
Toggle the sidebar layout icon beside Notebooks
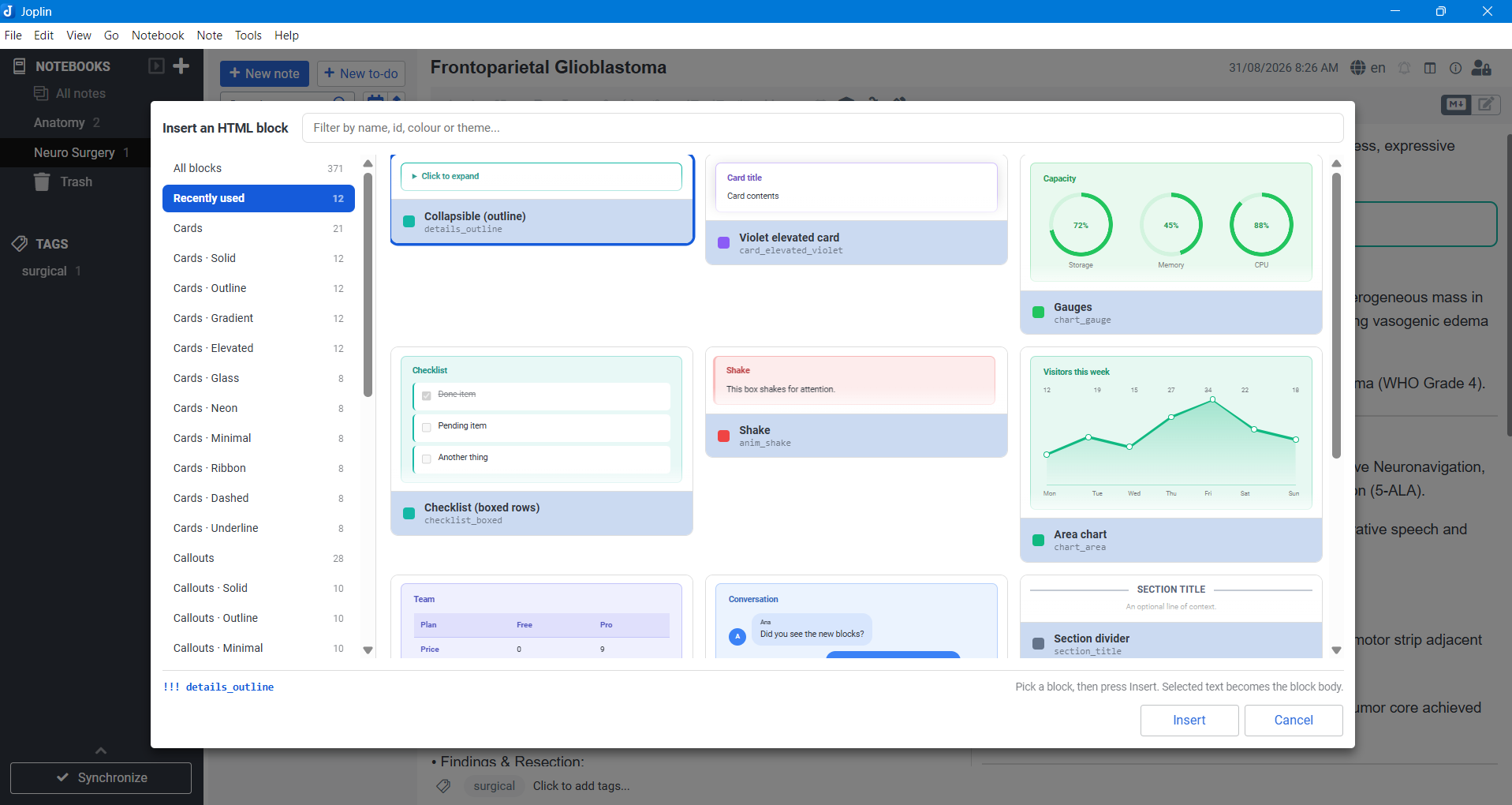click(156, 66)
